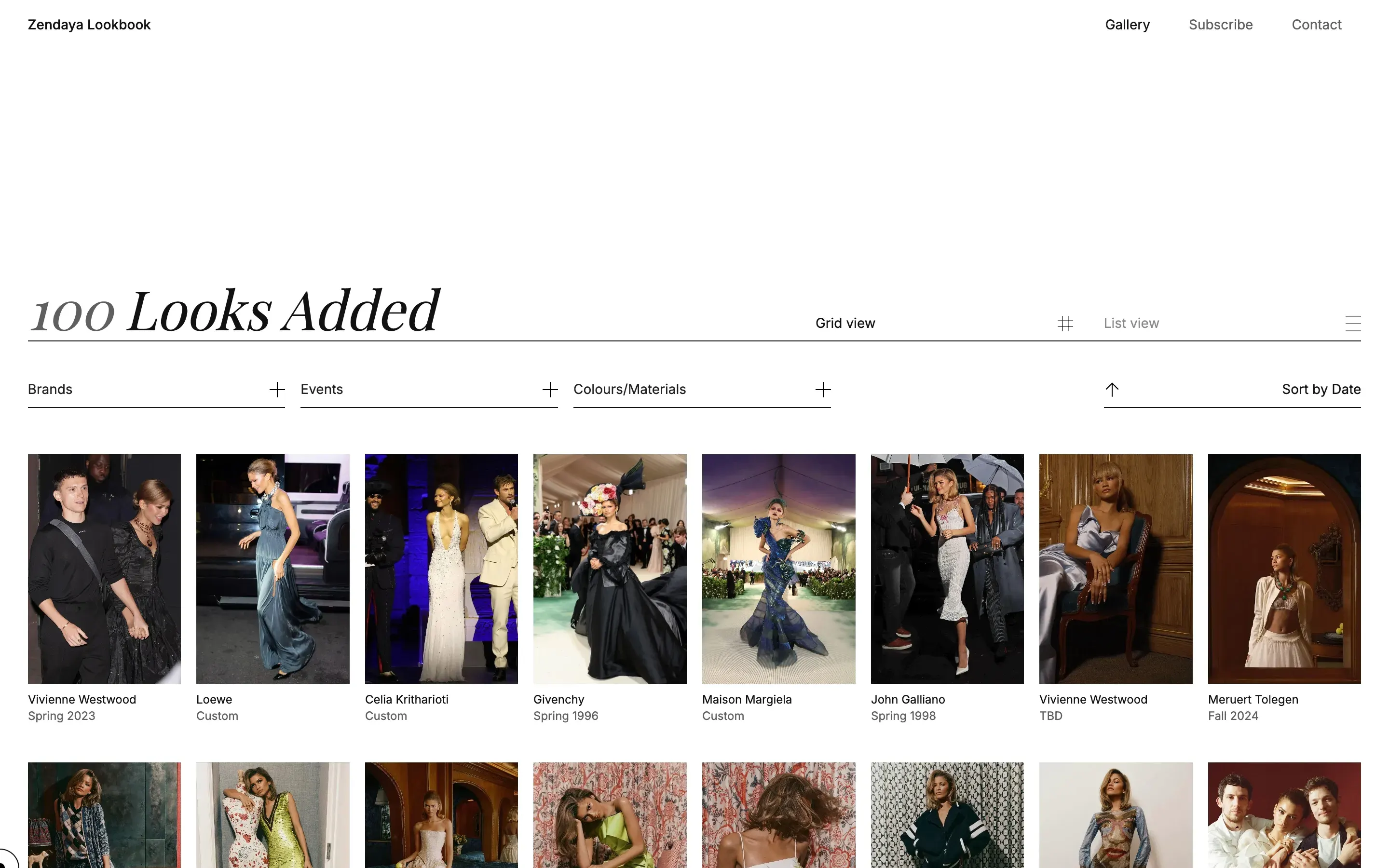Viewport: 1389px width, 868px height.
Task: Click the Meruert Tolegen caption link
Action: [x=1253, y=699]
